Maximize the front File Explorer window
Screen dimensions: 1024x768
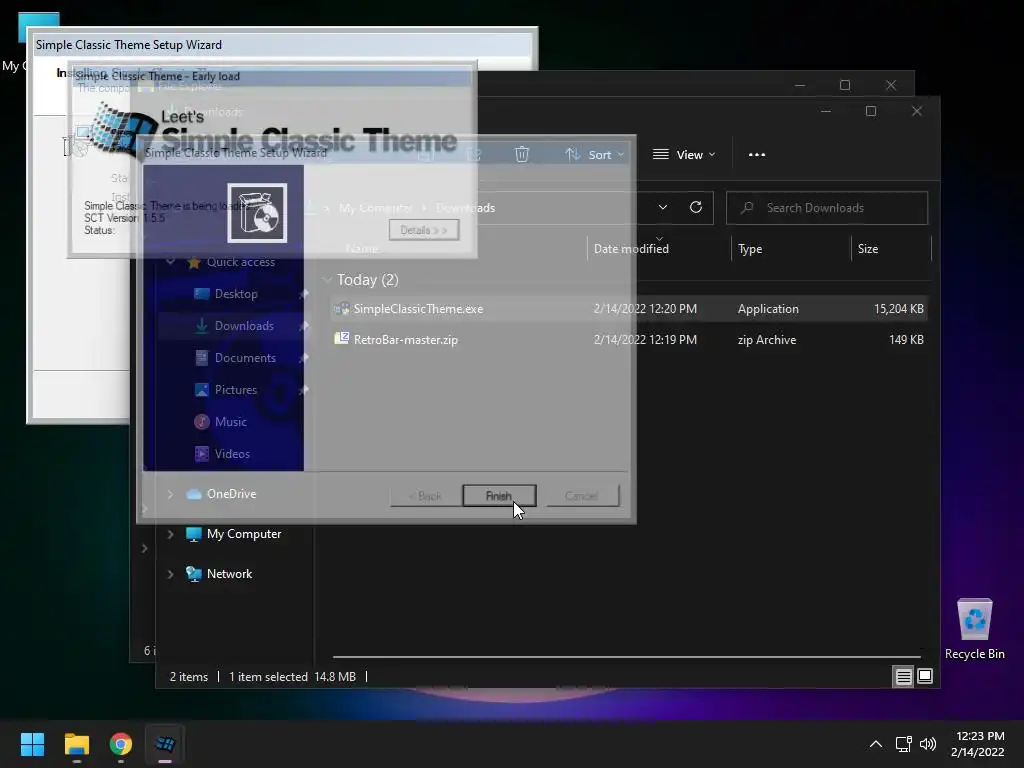pyautogui.click(x=871, y=111)
